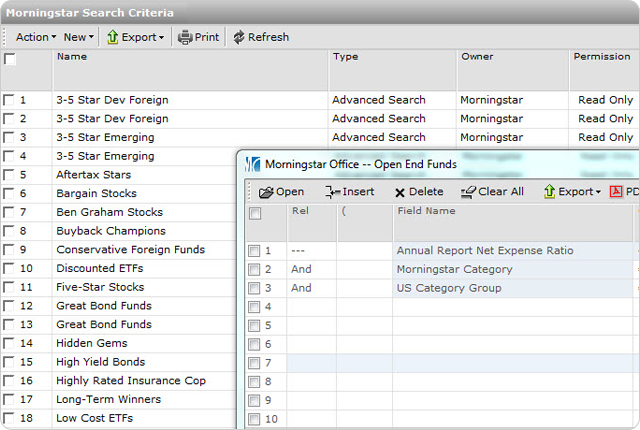Screen dimensions: 640x430
Task: Click the Export icon in main toolbar
Action: [x=113, y=37]
